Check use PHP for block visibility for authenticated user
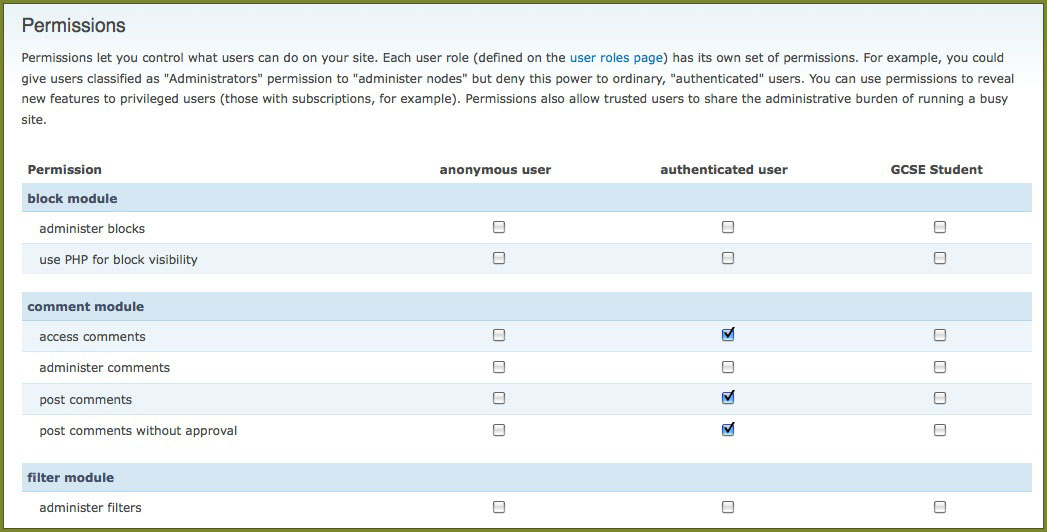 728,258
